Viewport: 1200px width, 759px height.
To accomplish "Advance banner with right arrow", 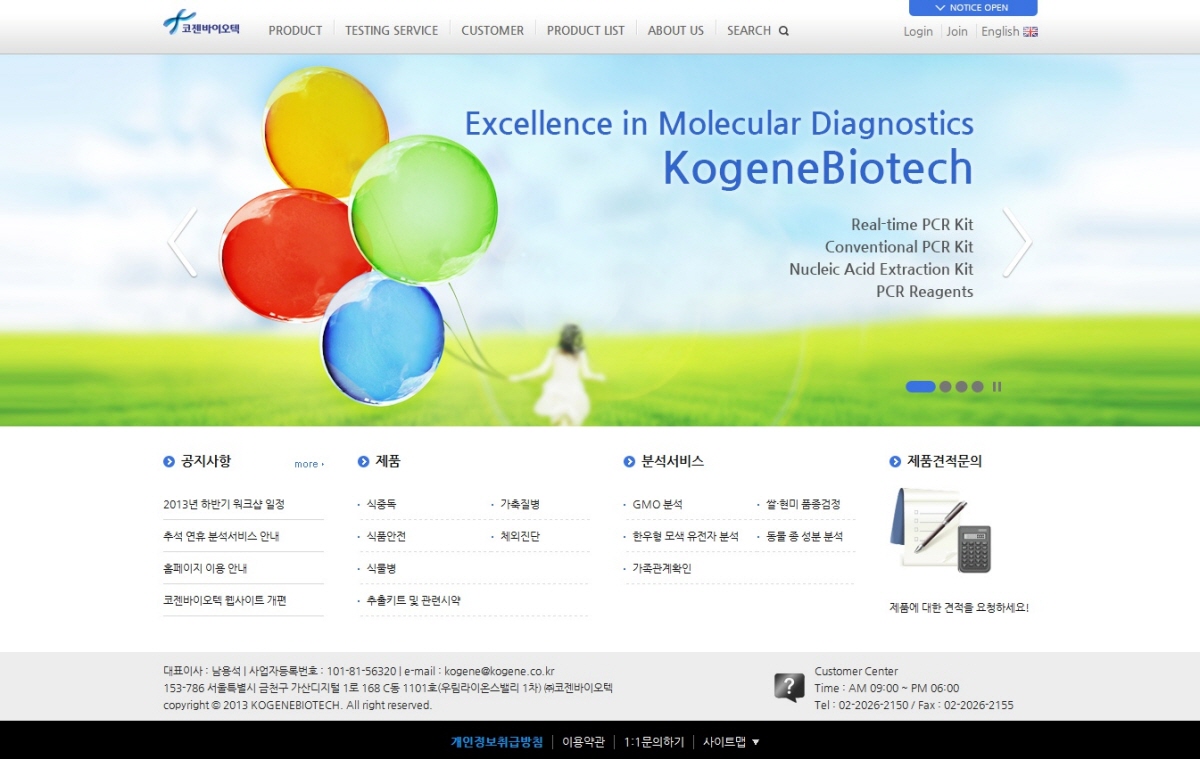I will [1016, 243].
